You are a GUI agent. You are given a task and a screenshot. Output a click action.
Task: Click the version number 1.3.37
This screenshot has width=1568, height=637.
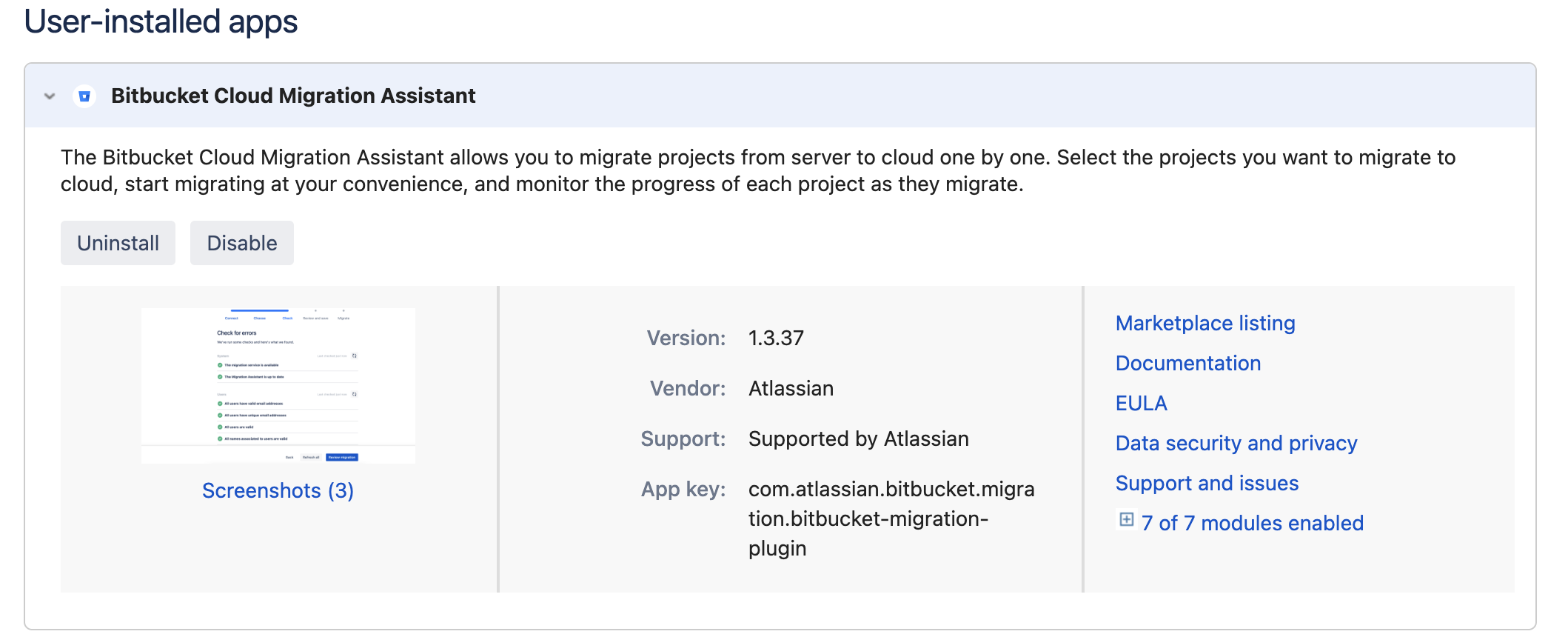776,338
